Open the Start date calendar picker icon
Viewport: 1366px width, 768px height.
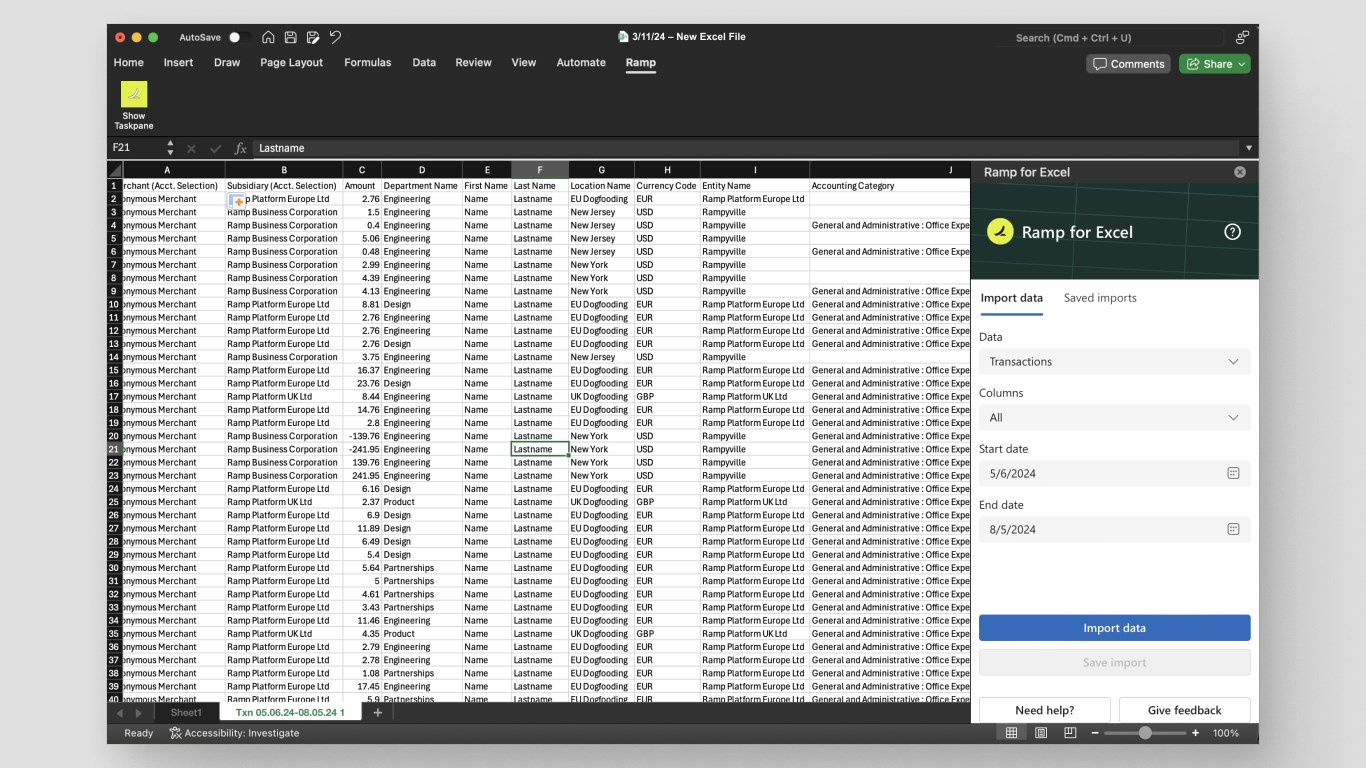coord(1233,473)
